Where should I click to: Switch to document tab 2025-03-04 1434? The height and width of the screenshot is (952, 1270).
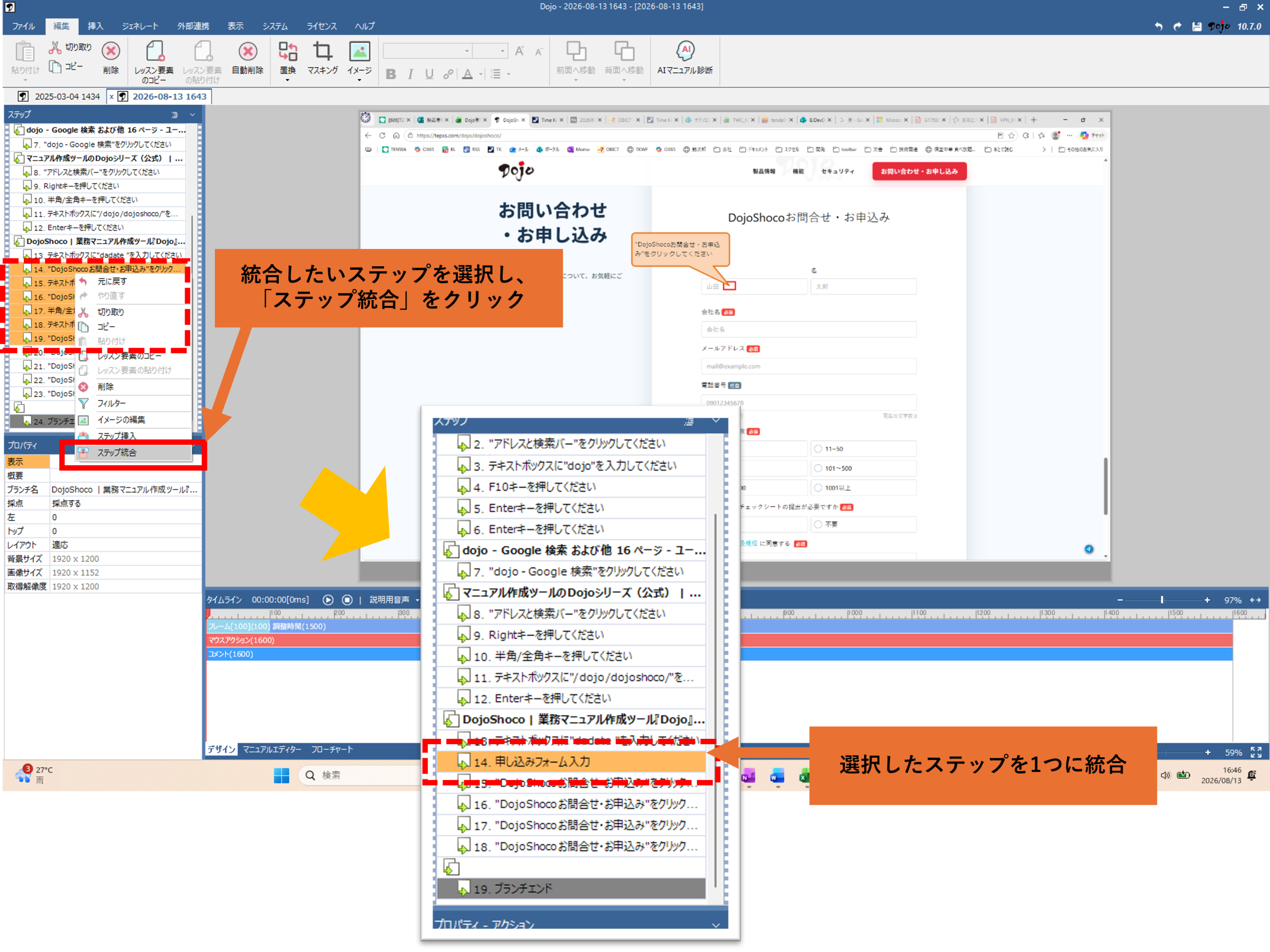(60, 96)
